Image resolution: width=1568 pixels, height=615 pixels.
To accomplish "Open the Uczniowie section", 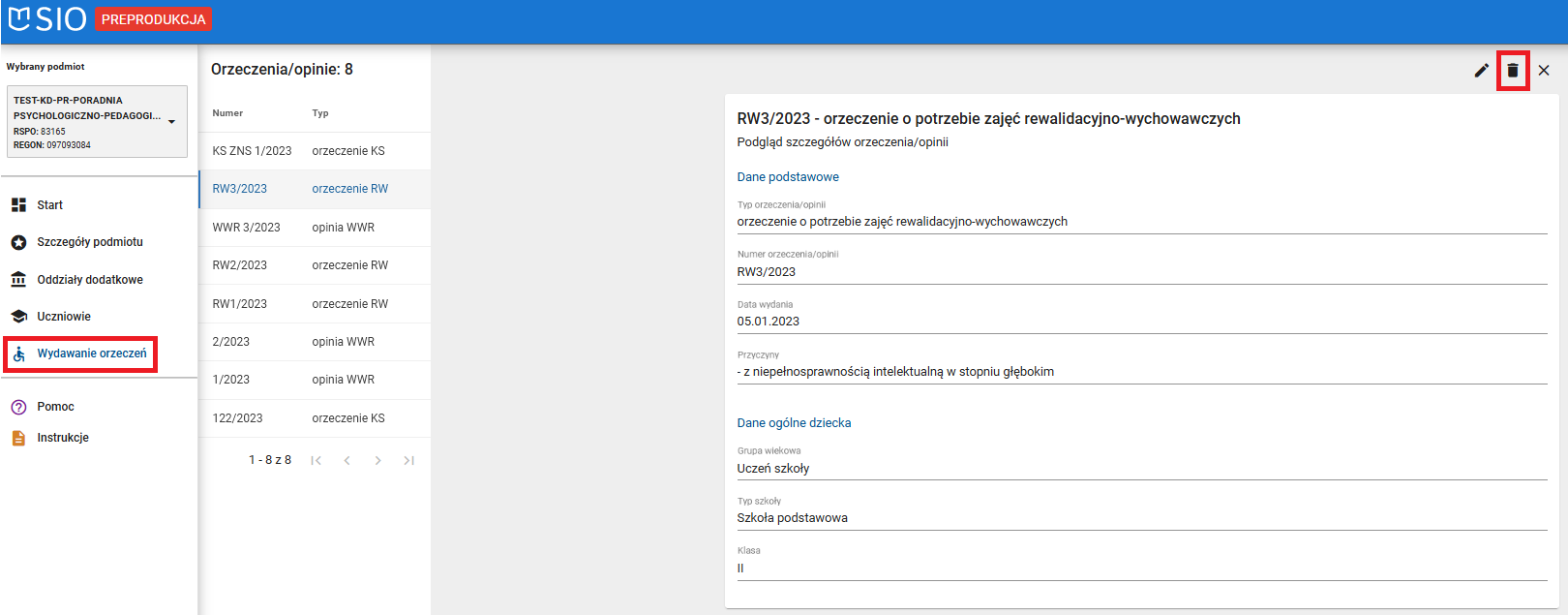I will click(64, 317).
